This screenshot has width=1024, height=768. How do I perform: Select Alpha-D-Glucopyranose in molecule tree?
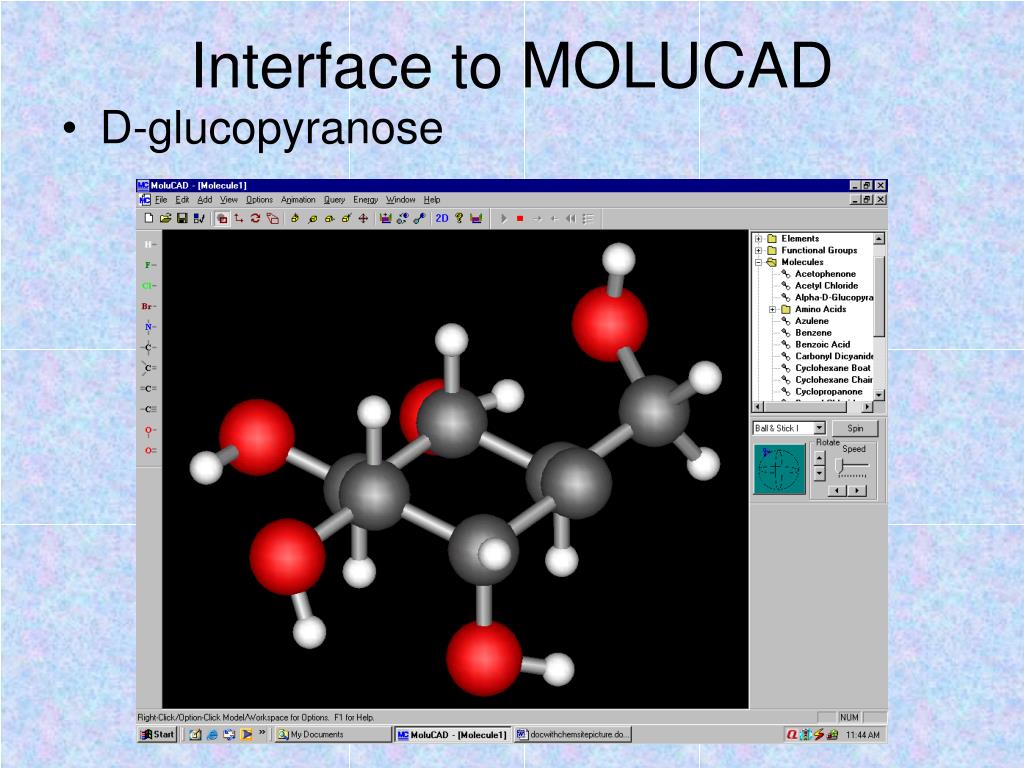point(833,297)
